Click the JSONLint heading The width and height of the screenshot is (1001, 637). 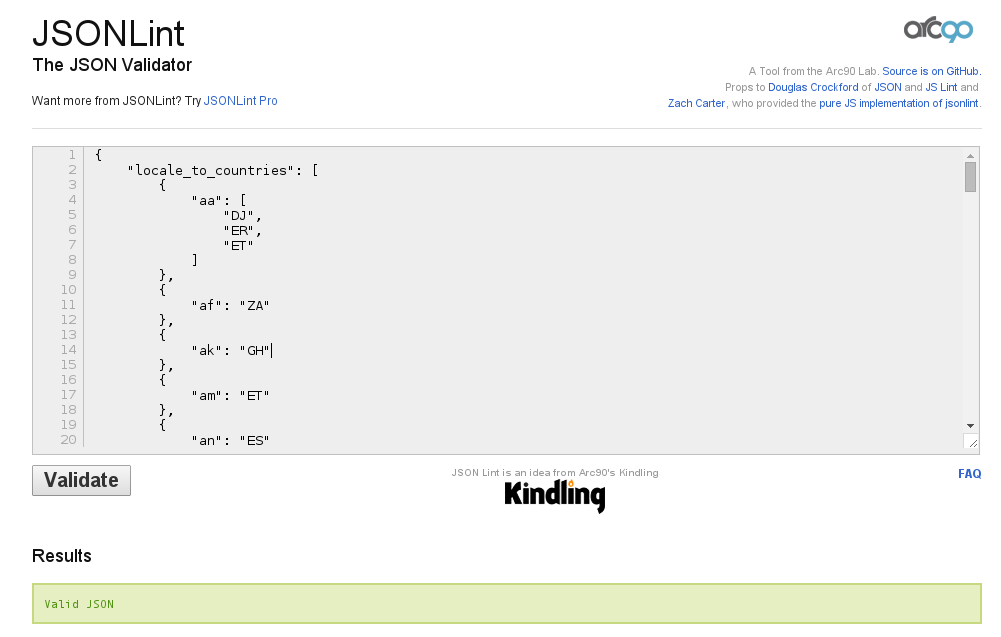pyautogui.click(x=109, y=33)
